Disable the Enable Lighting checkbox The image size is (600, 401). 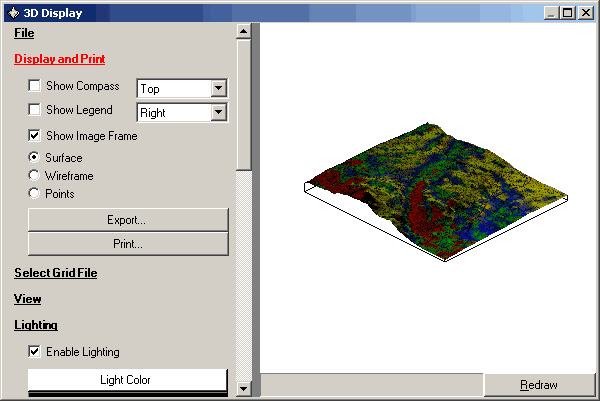(x=34, y=351)
